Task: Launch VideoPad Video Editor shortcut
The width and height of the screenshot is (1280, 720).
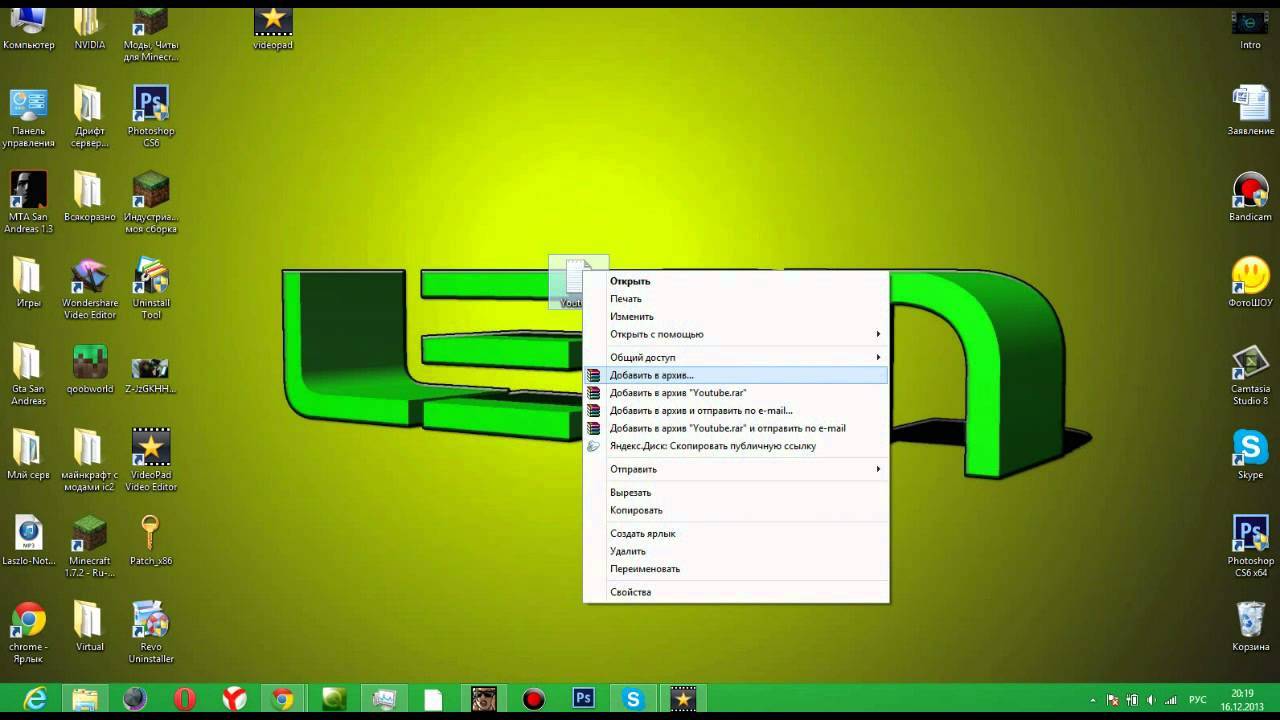Action: coord(150,462)
